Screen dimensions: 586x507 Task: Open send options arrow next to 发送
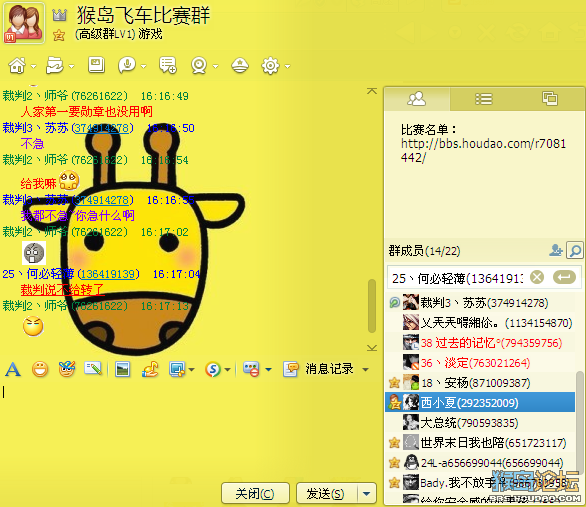pyautogui.click(x=367, y=494)
